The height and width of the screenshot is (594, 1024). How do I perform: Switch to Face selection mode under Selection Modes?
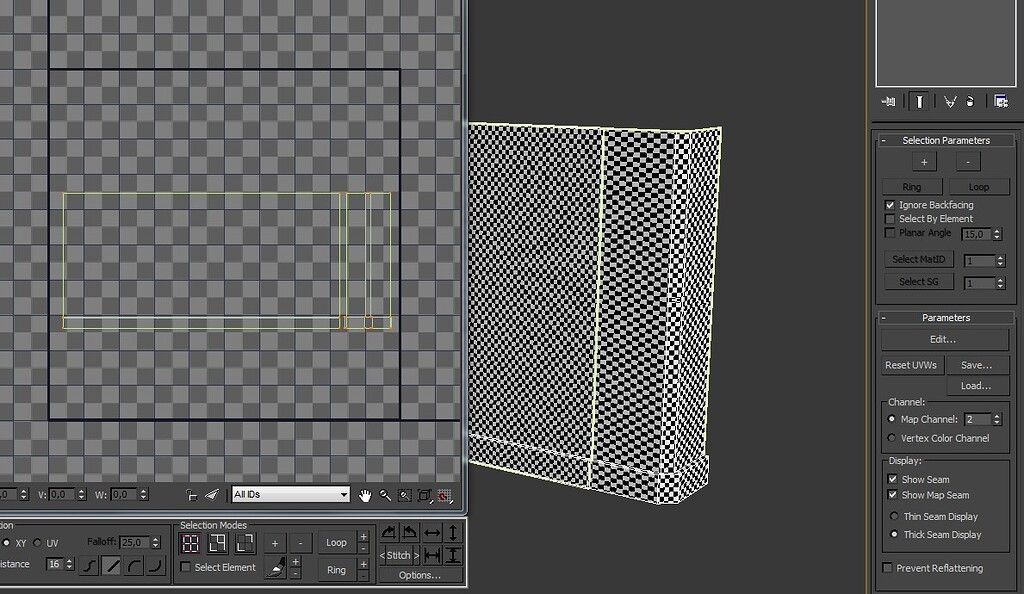pos(243,542)
